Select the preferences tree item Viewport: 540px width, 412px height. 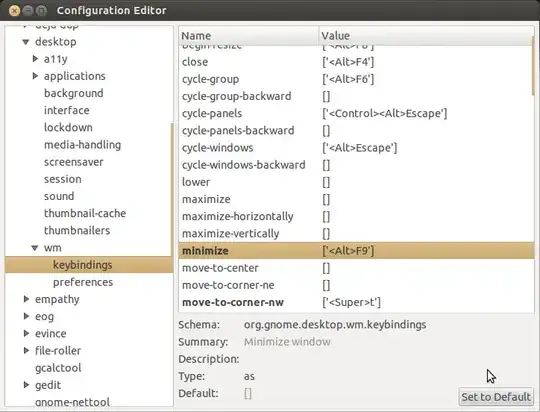(83, 282)
